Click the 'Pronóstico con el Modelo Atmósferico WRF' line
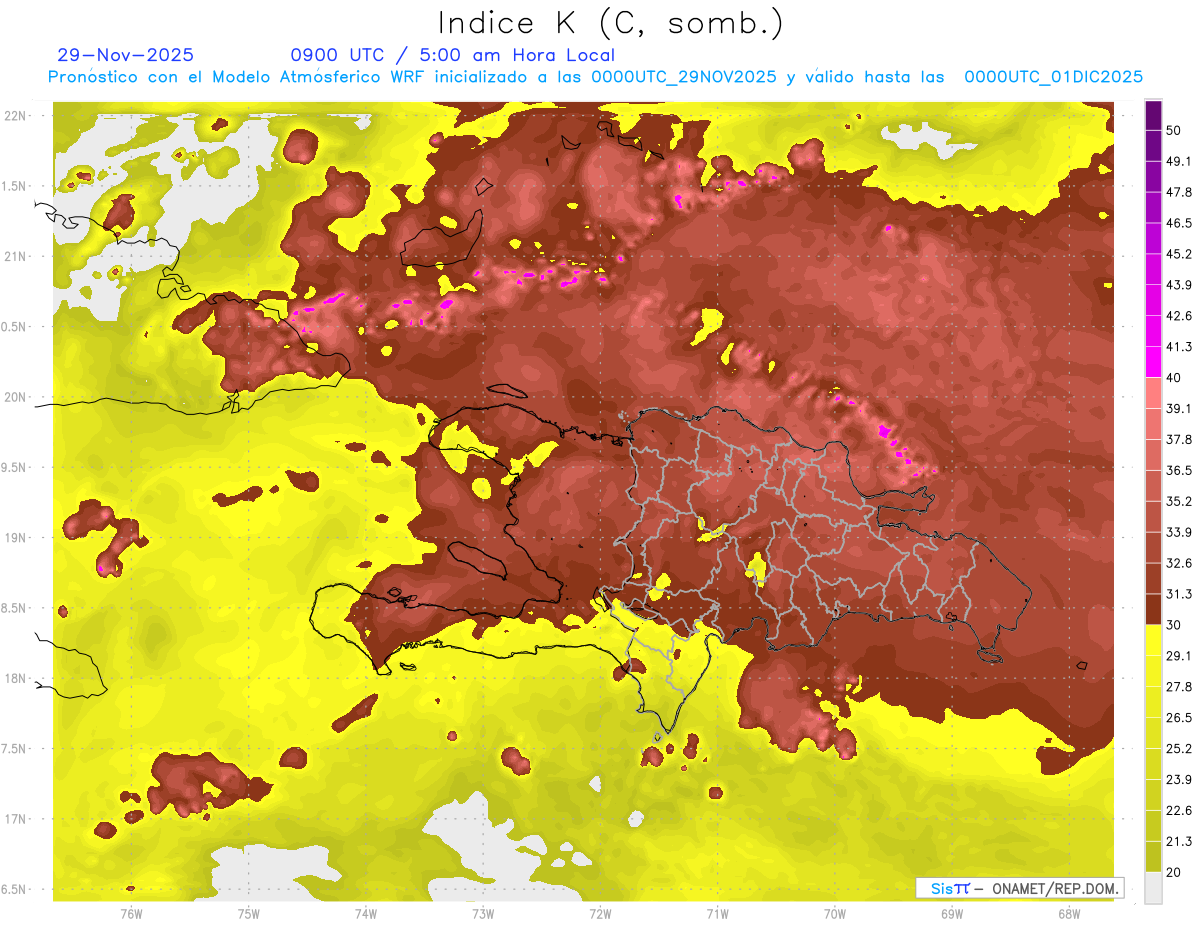This screenshot has width=1200, height=927. click(595, 77)
